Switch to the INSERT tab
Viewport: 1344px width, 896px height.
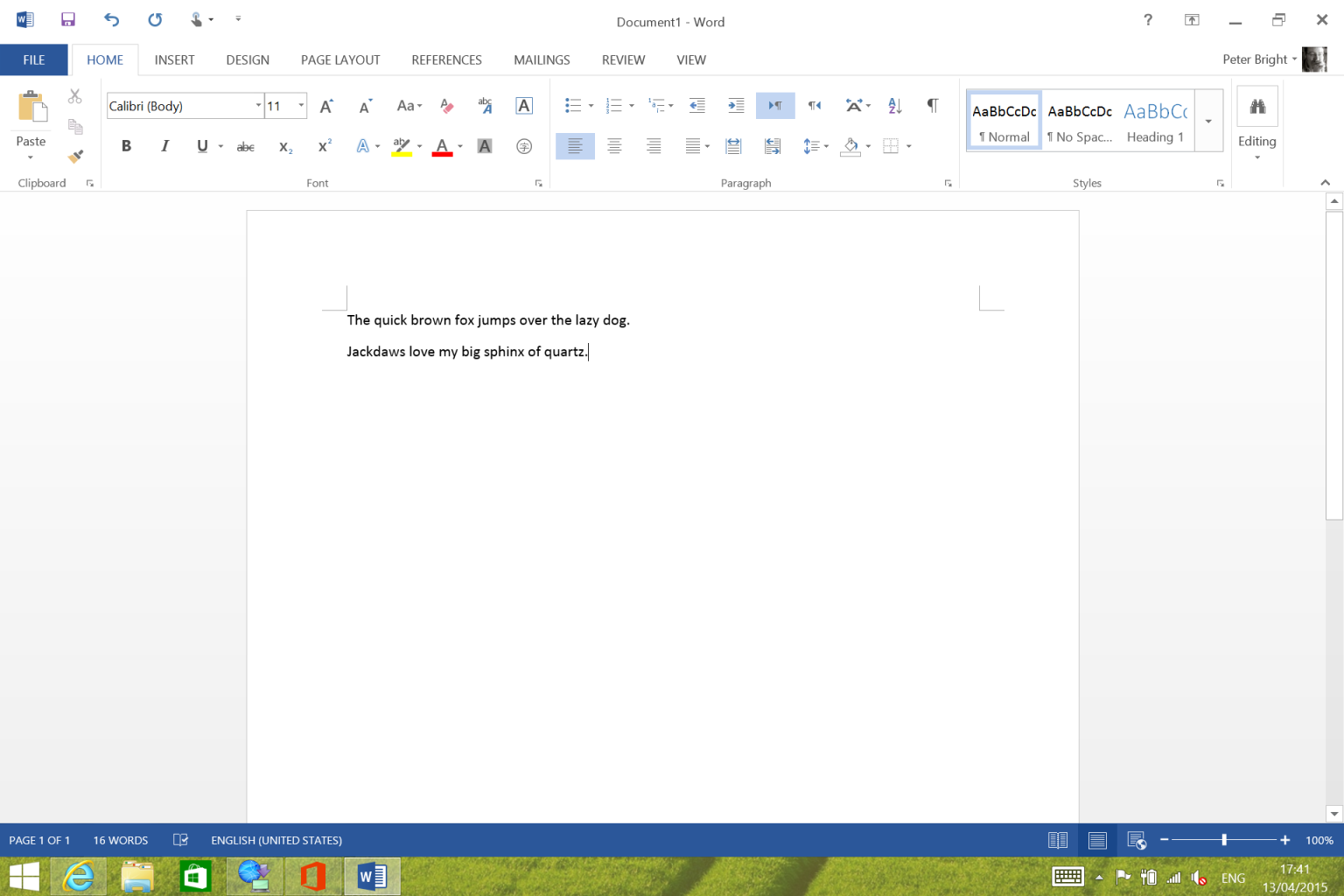click(174, 59)
